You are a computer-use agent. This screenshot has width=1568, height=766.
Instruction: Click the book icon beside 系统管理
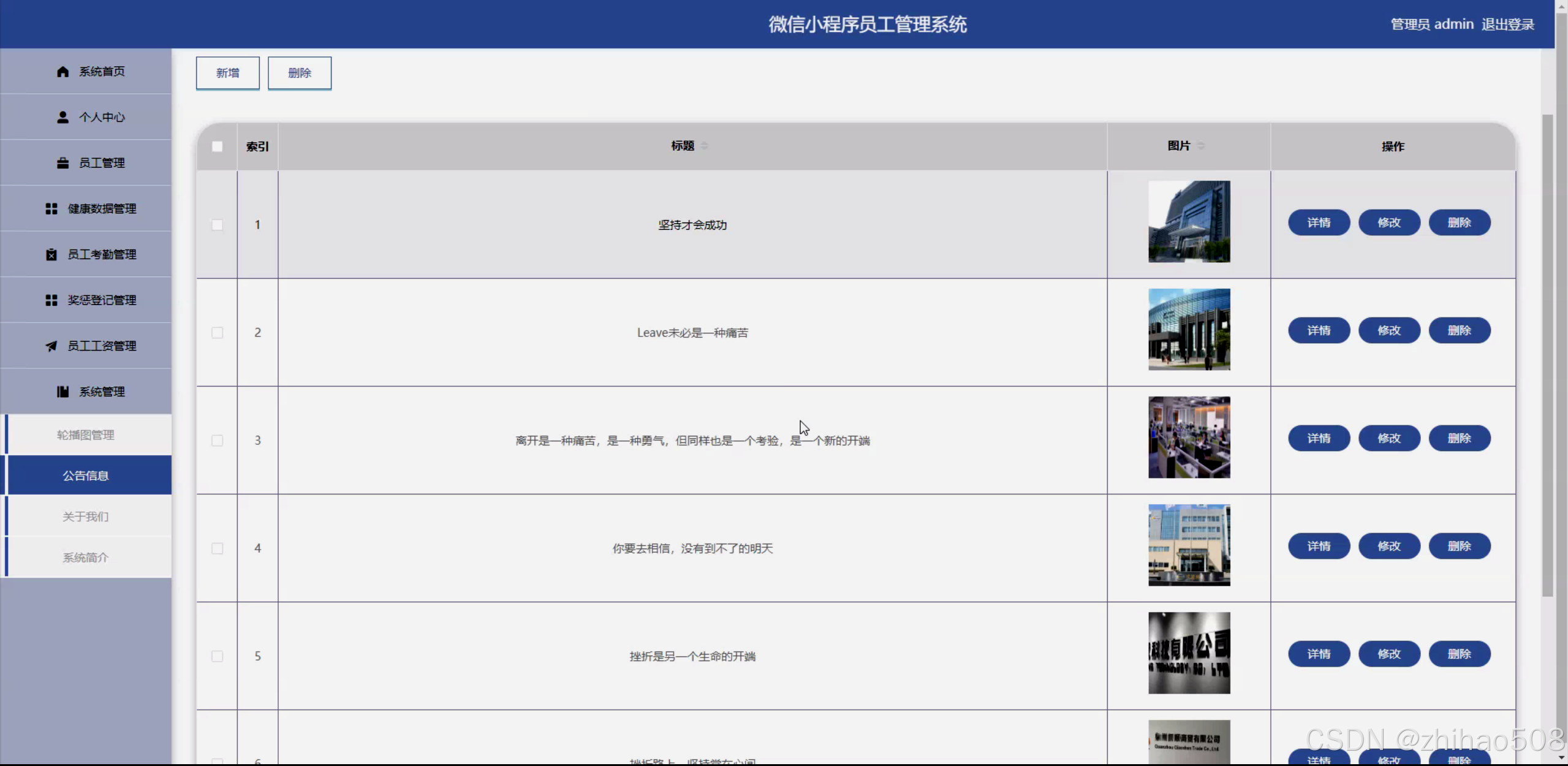[62, 392]
